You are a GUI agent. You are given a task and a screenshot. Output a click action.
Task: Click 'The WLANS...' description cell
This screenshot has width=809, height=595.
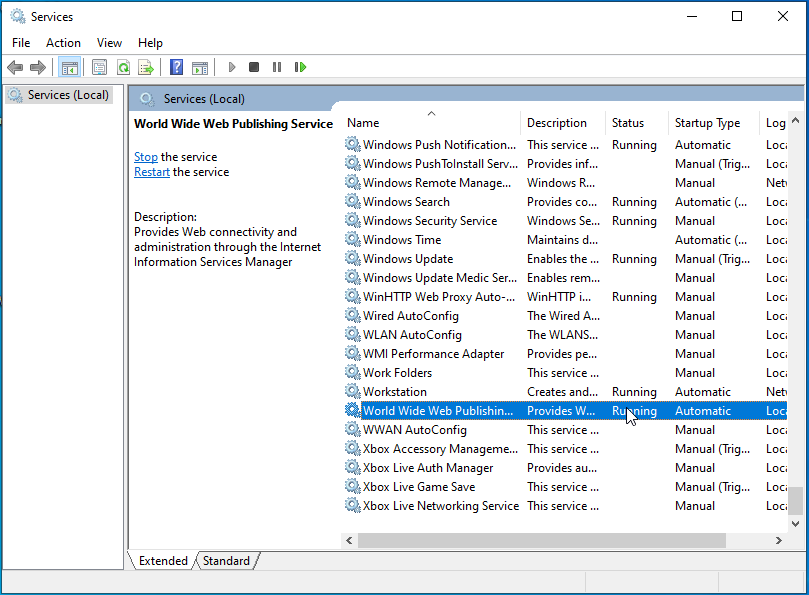(x=562, y=334)
